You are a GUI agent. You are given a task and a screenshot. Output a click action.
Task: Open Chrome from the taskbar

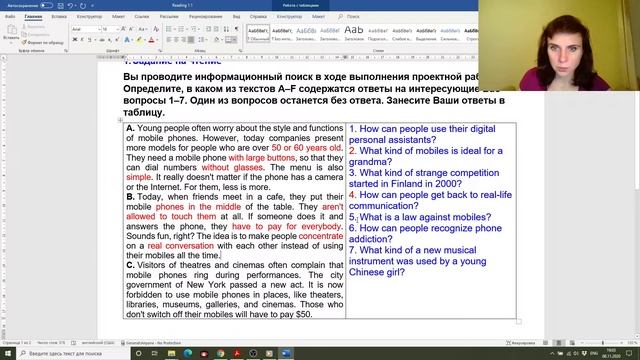click(221, 353)
